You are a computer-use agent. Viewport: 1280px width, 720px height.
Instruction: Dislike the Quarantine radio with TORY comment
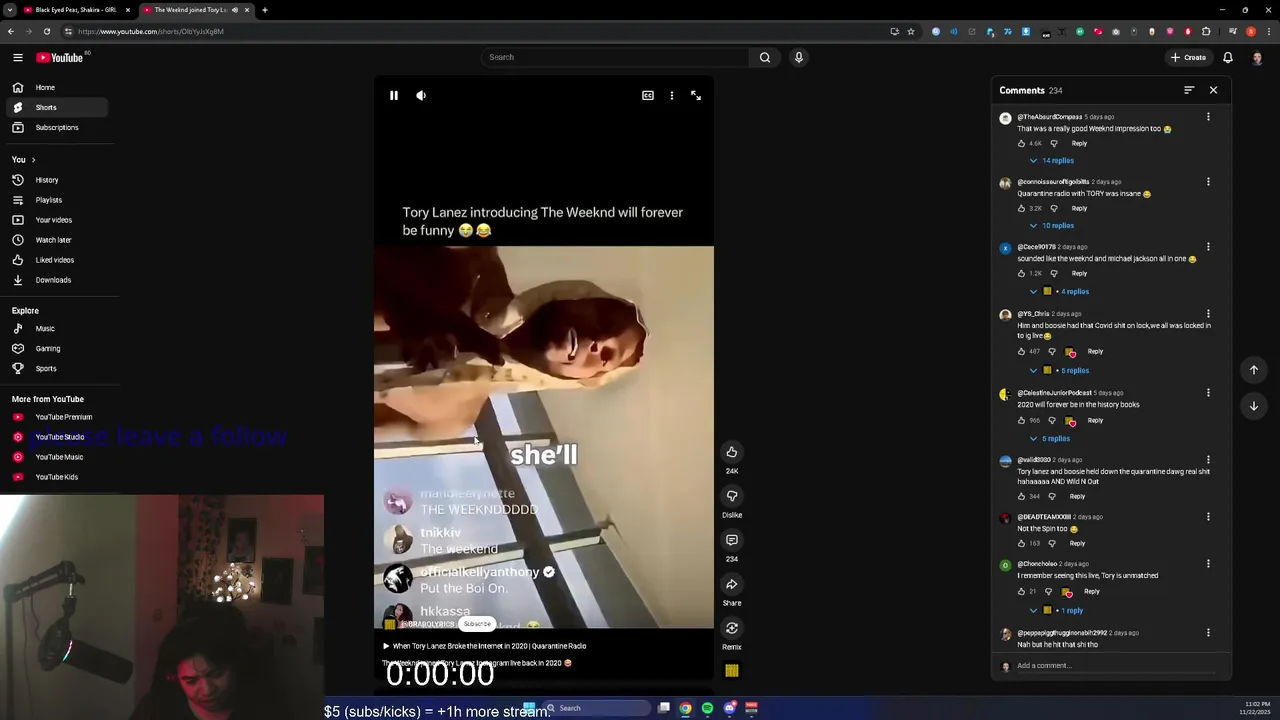click(1053, 208)
